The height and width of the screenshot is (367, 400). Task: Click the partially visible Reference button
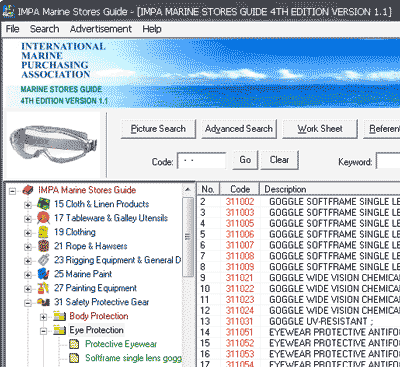[x=382, y=129]
